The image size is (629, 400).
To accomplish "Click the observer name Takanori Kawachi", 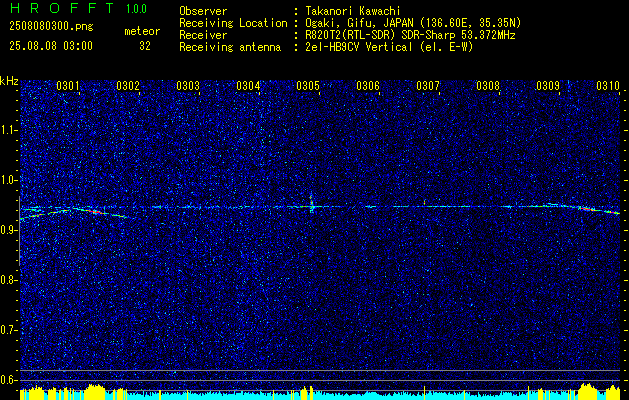I will tap(352, 11).
